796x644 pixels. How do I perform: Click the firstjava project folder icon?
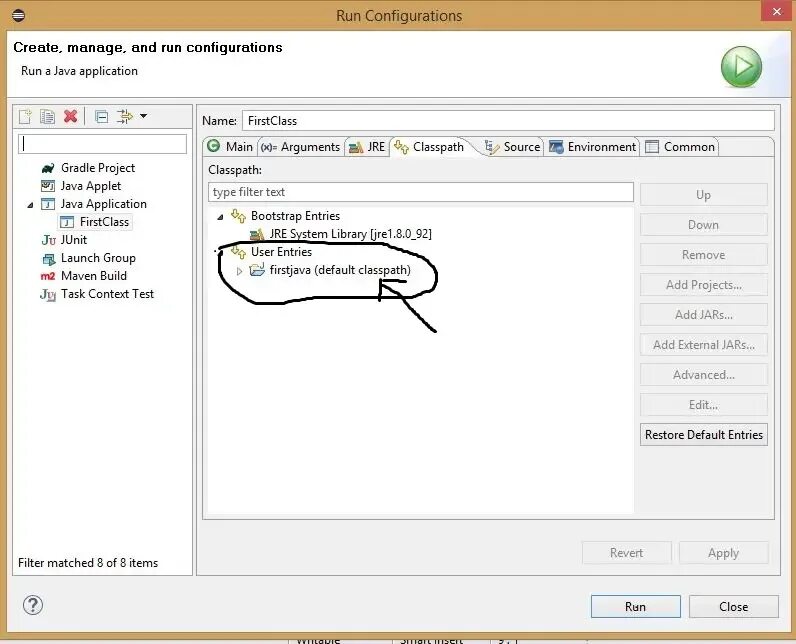tap(257, 269)
